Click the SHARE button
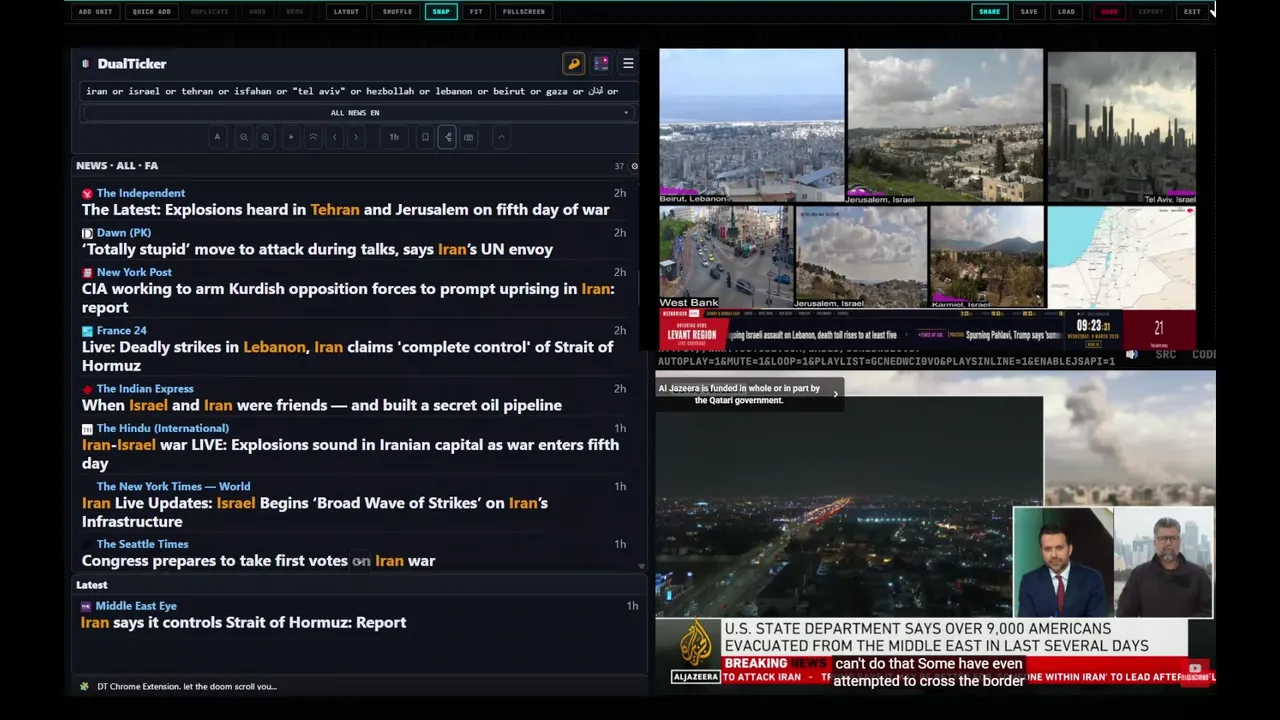 click(x=990, y=12)
